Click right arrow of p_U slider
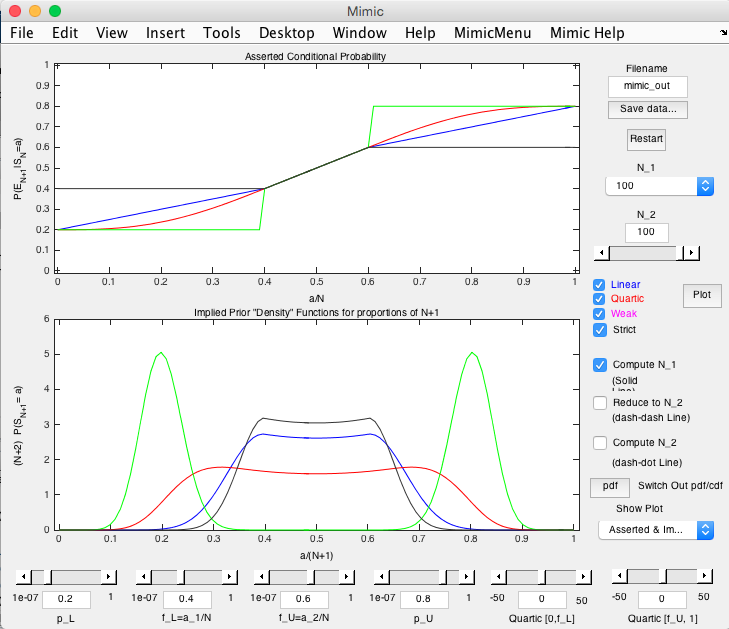The image size is (729, 629). click(466, 577)
